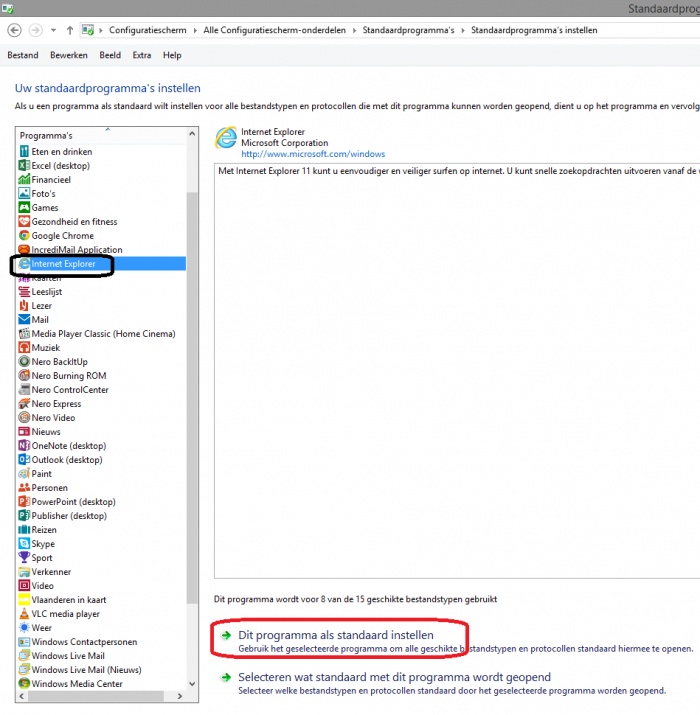
Task: Select the VLC media player cone icon
Action: click(x=24, y=614)
